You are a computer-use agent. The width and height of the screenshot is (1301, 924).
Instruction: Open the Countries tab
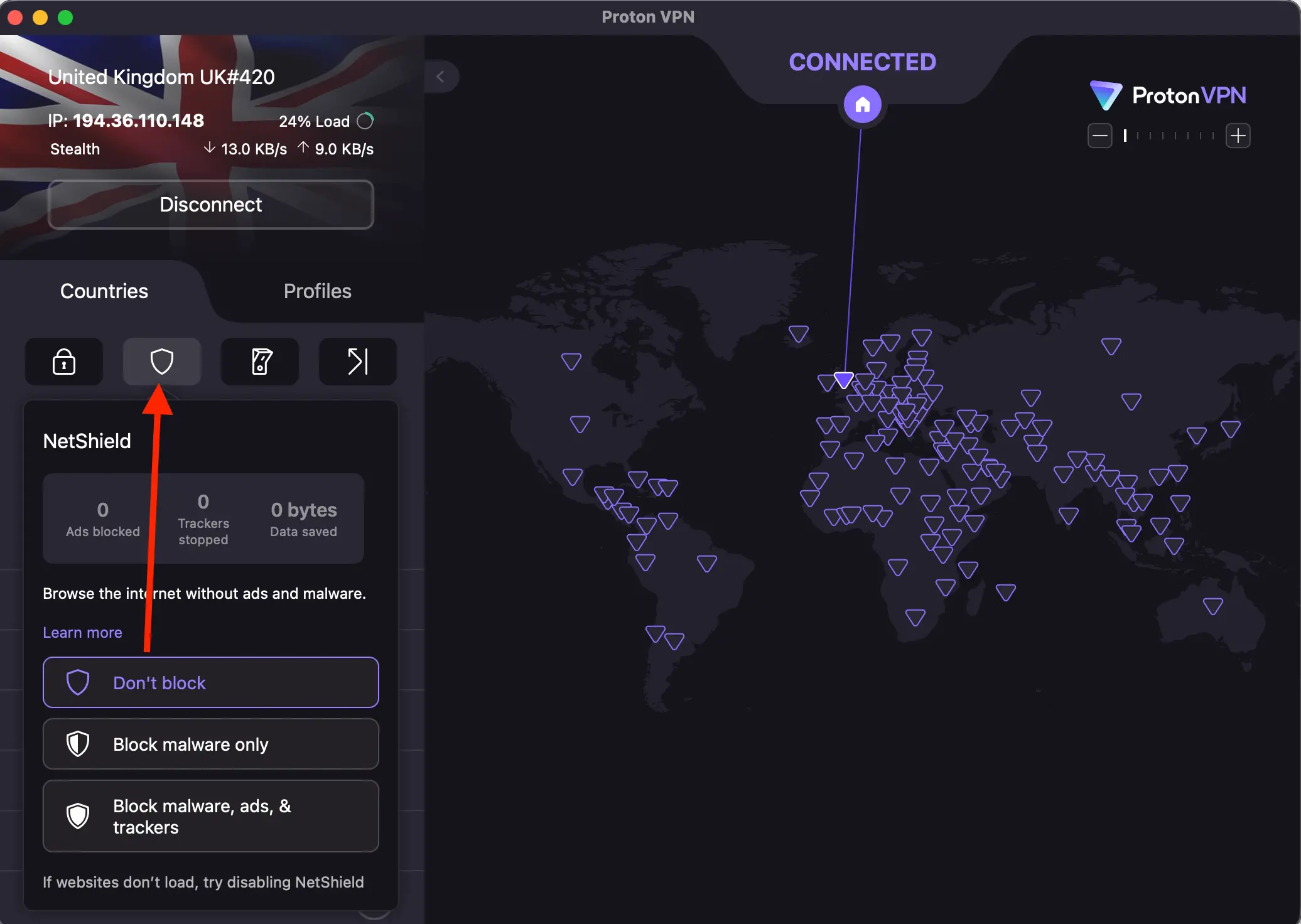point(104,291)
